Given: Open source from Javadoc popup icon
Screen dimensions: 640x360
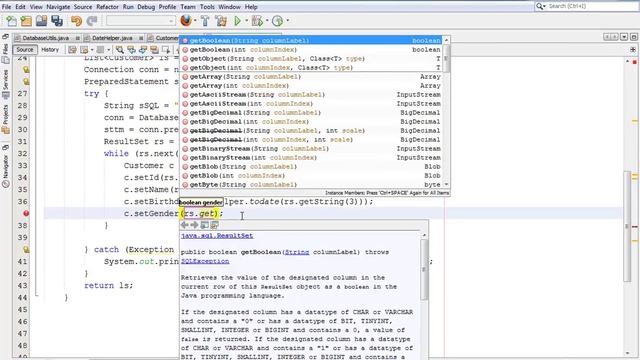Looking at the screenshot, I should (214, 225).
